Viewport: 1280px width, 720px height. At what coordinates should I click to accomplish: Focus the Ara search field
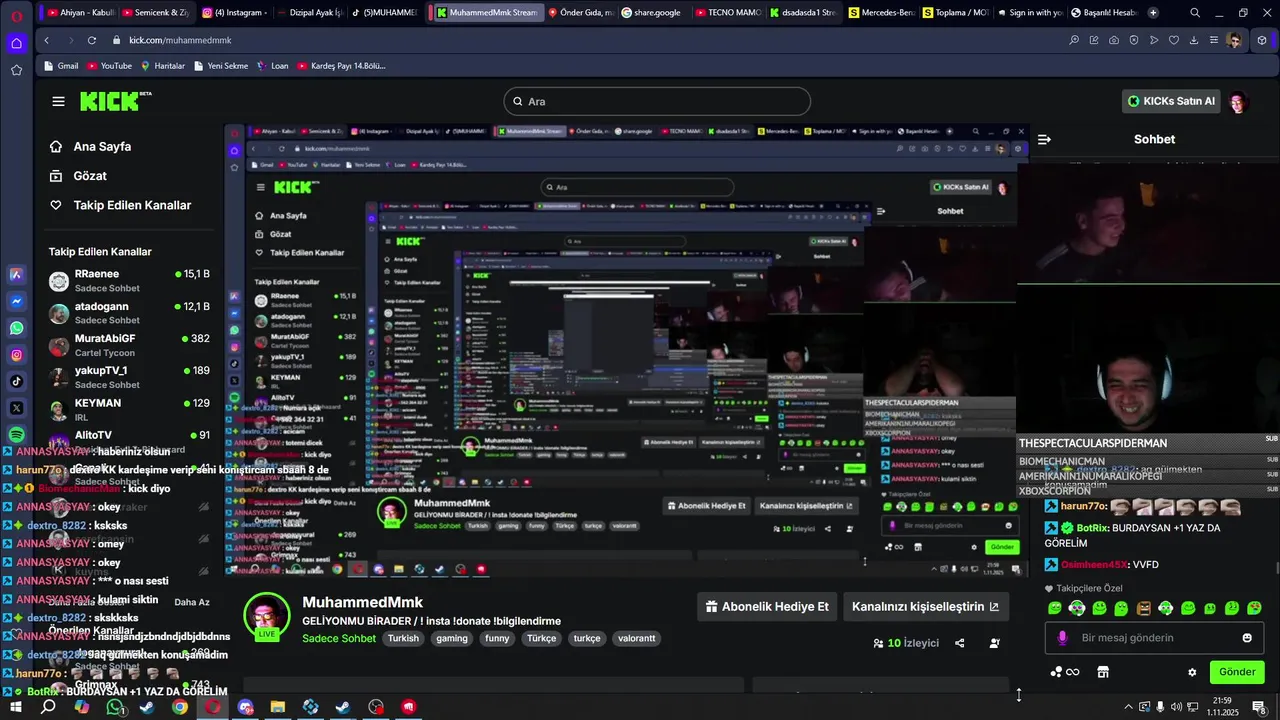pyautogui.click(x=657, y=101)
